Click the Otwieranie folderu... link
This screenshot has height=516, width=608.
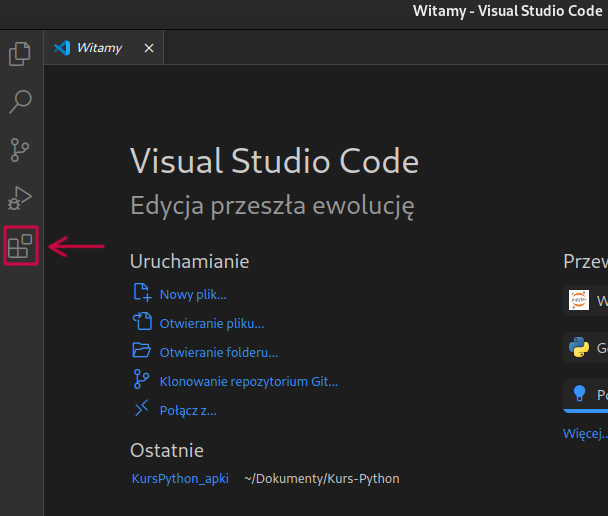tap(219, 352)
